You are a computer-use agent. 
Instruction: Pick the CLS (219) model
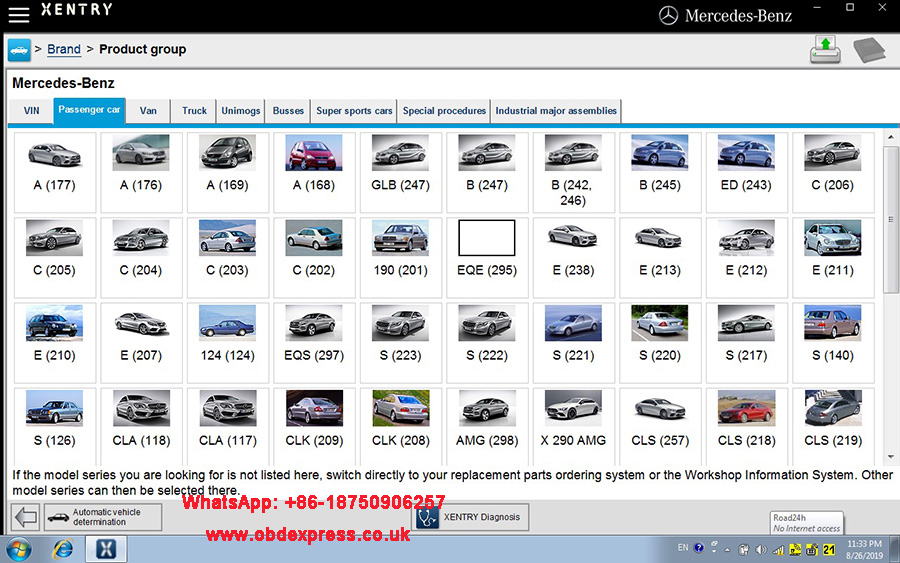[x=833, y=426]
